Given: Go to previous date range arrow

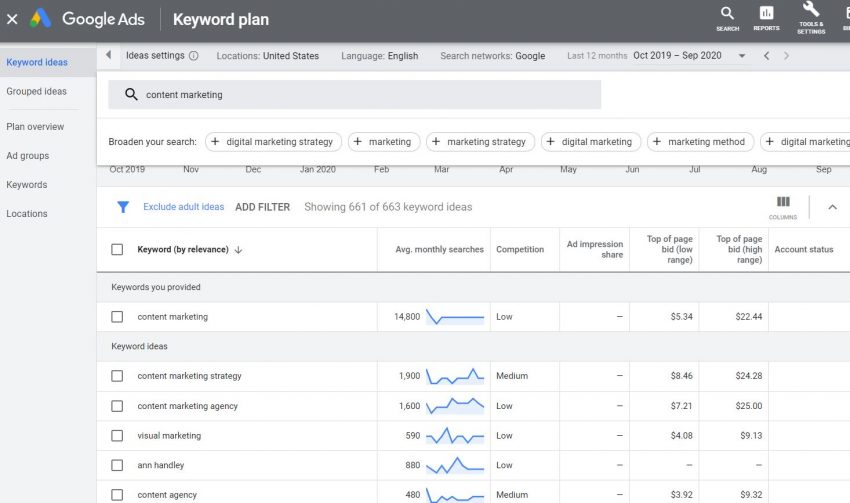Looking at the screenshot, I should [x=767, y=56].
